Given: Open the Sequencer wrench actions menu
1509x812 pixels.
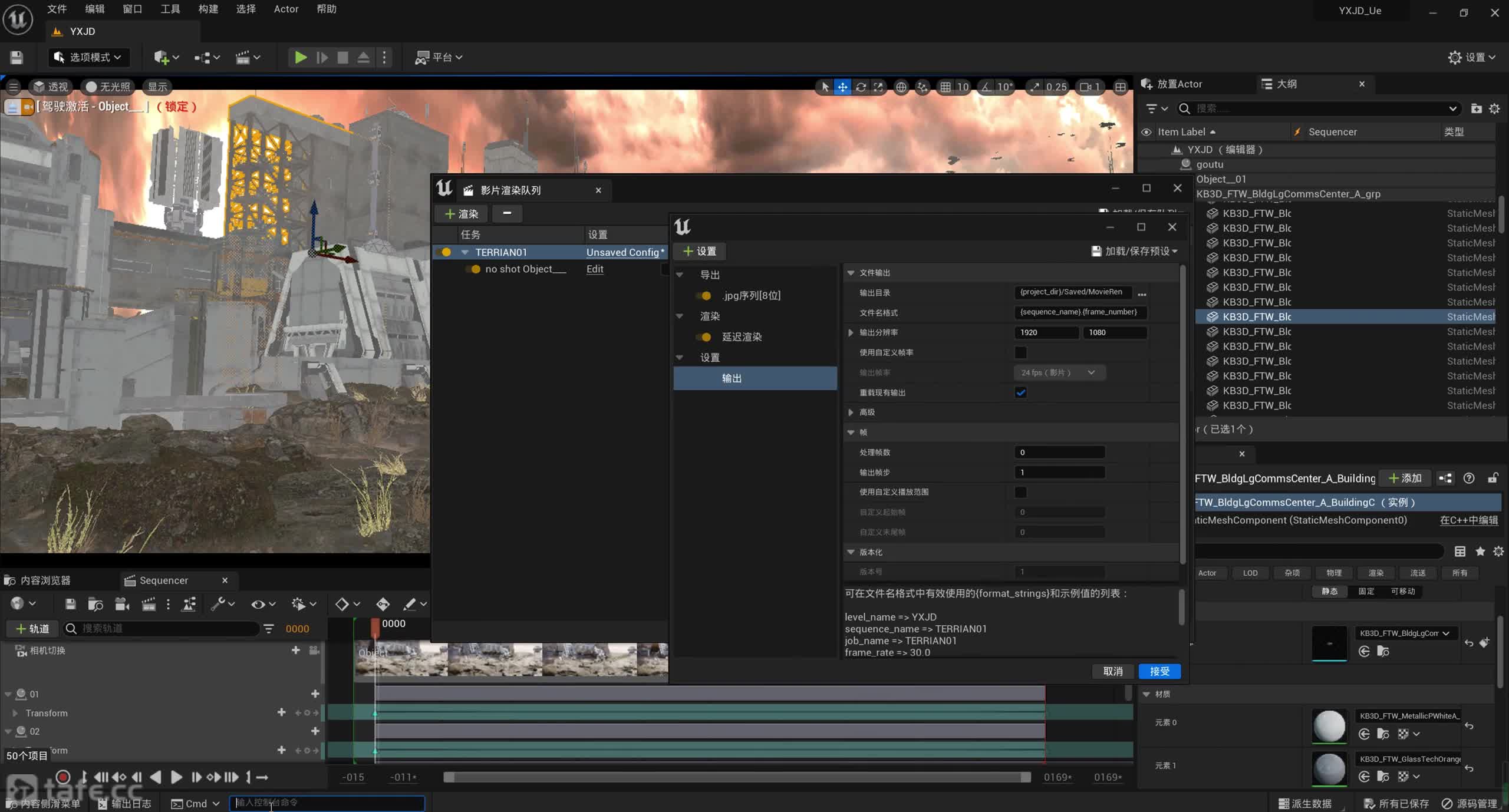Looking at the screenshot, I should click(x=223, y=604).
